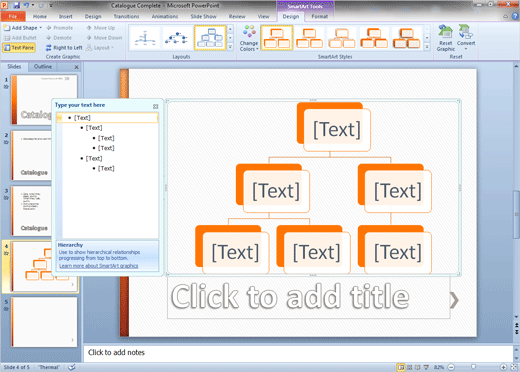Minimize the ribbon with the caret icon

[x=506, y=16]
